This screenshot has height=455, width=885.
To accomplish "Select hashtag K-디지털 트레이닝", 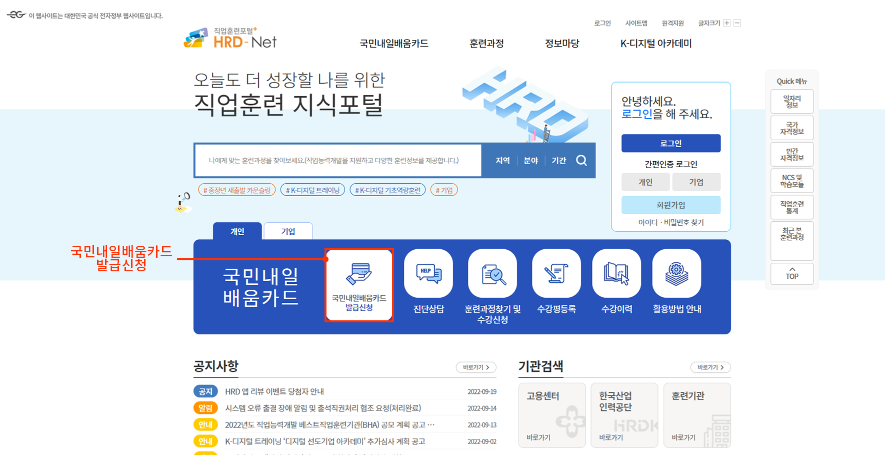I will coord(312,190).
